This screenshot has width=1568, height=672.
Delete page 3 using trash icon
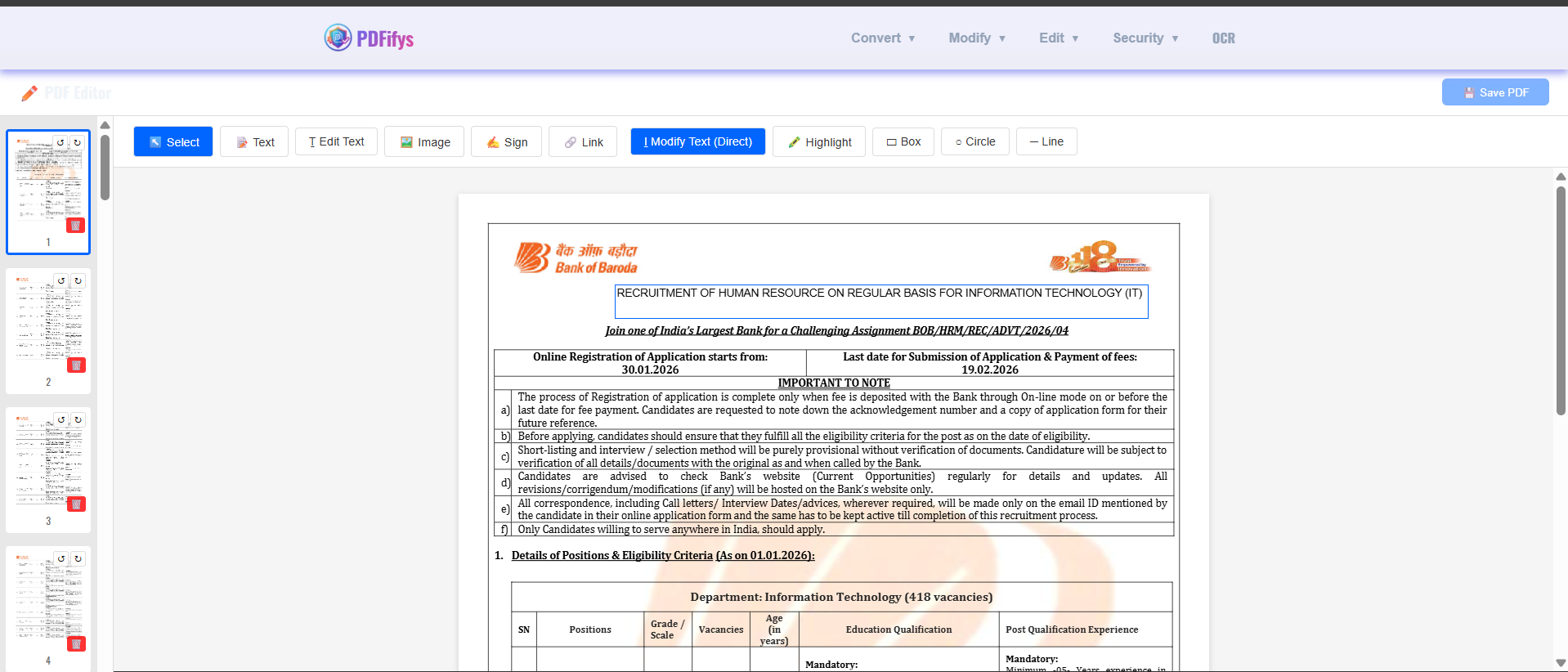pos(76,504)
